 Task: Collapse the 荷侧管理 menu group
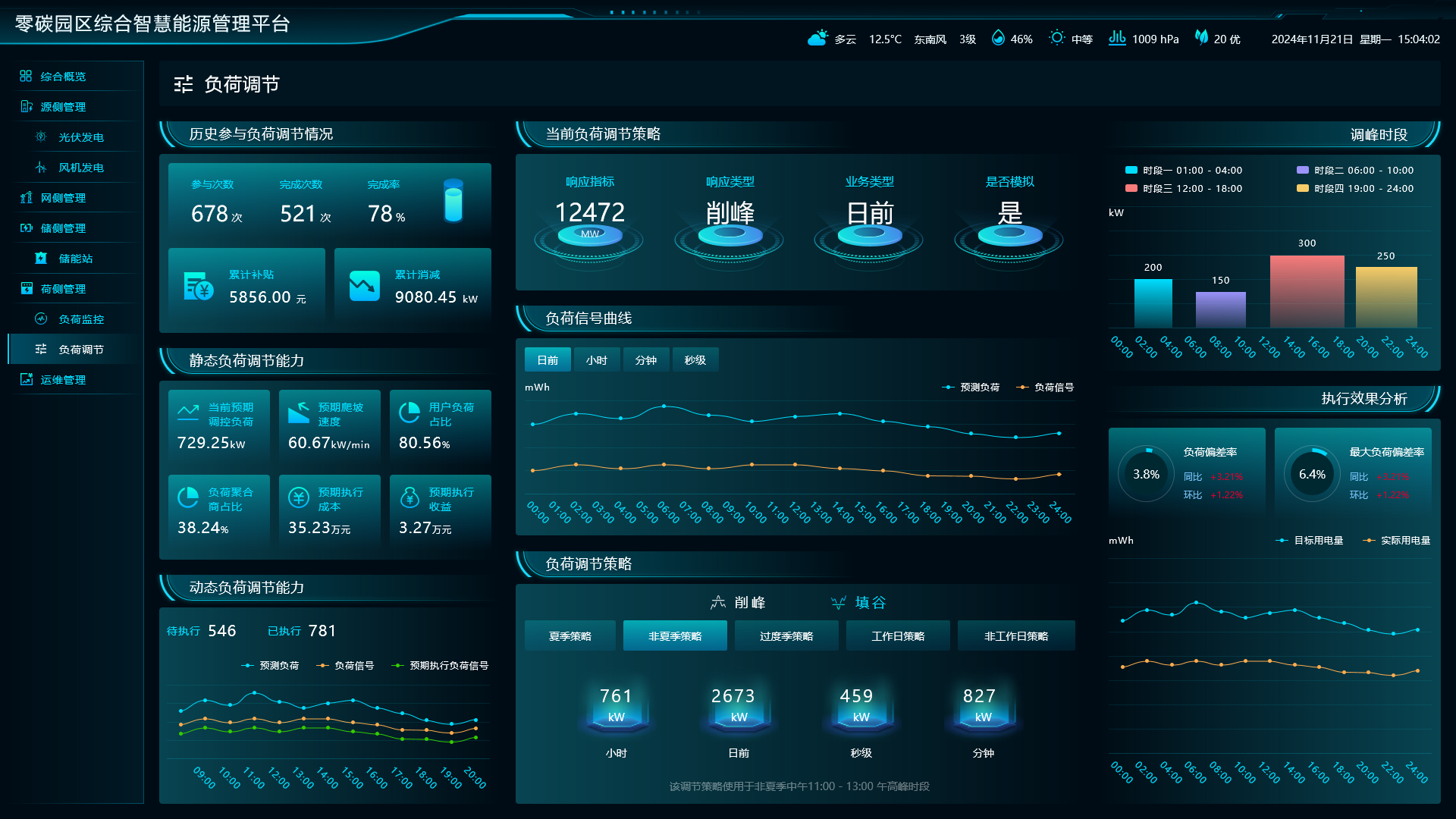63,289
